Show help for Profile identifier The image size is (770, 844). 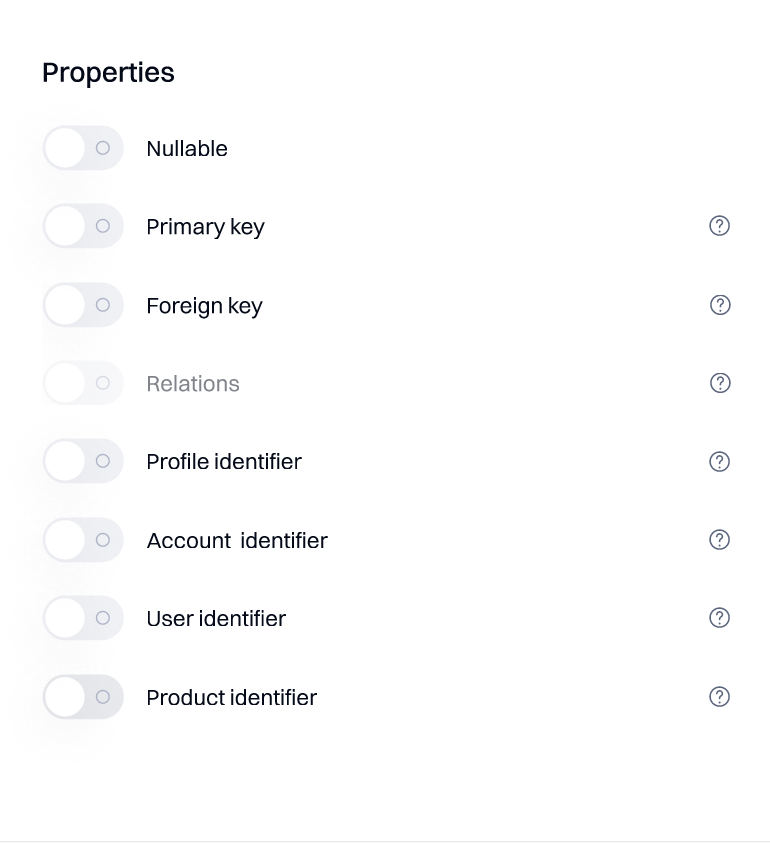click(719, 461)
